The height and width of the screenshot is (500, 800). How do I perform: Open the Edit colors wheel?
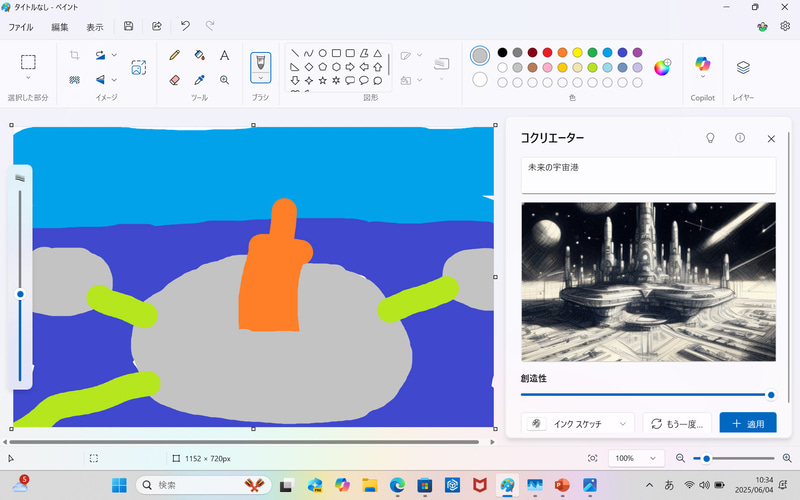tap(662, 67)
